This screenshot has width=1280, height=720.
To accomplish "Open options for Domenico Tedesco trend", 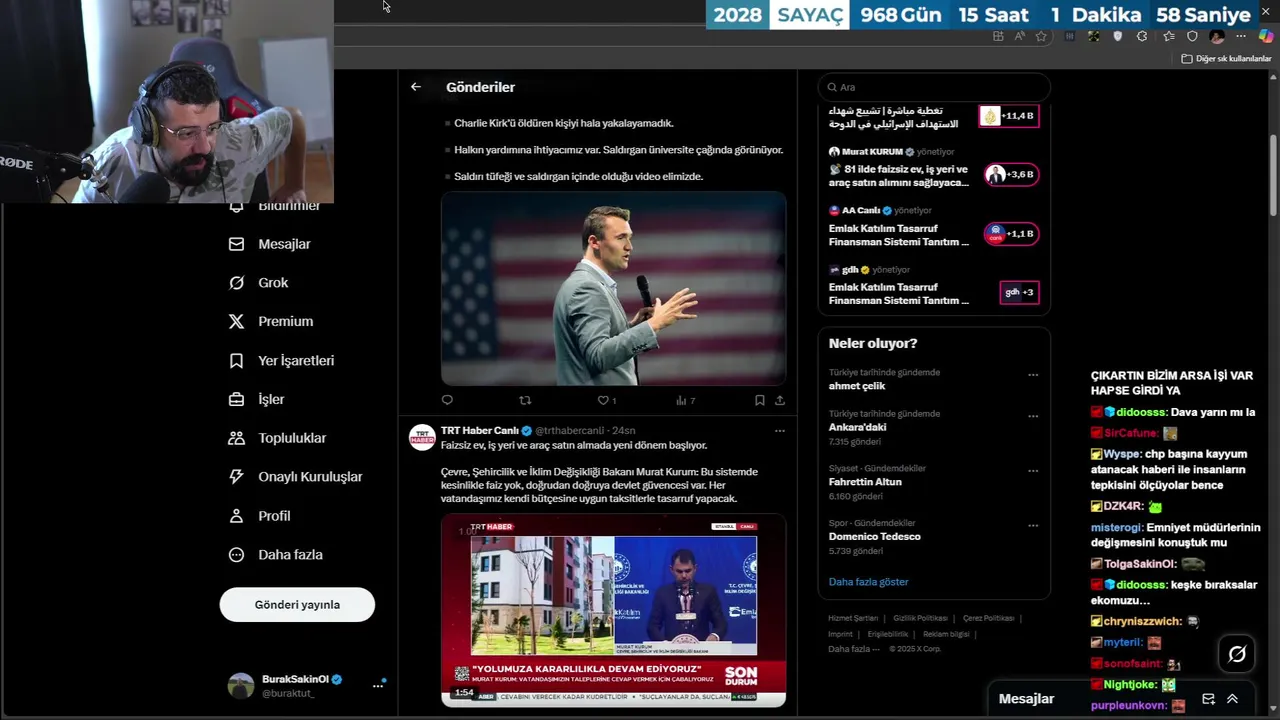I will coord(1033,526).
